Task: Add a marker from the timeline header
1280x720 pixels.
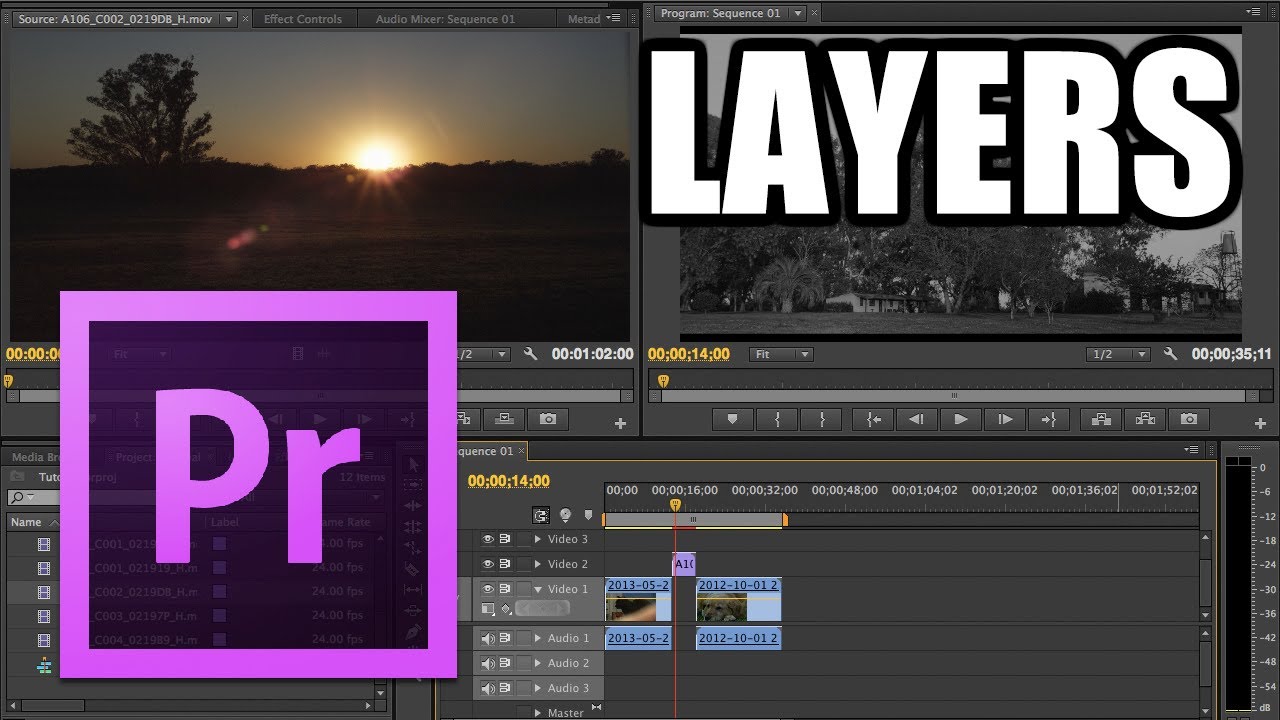Action: tap(587, 516)
